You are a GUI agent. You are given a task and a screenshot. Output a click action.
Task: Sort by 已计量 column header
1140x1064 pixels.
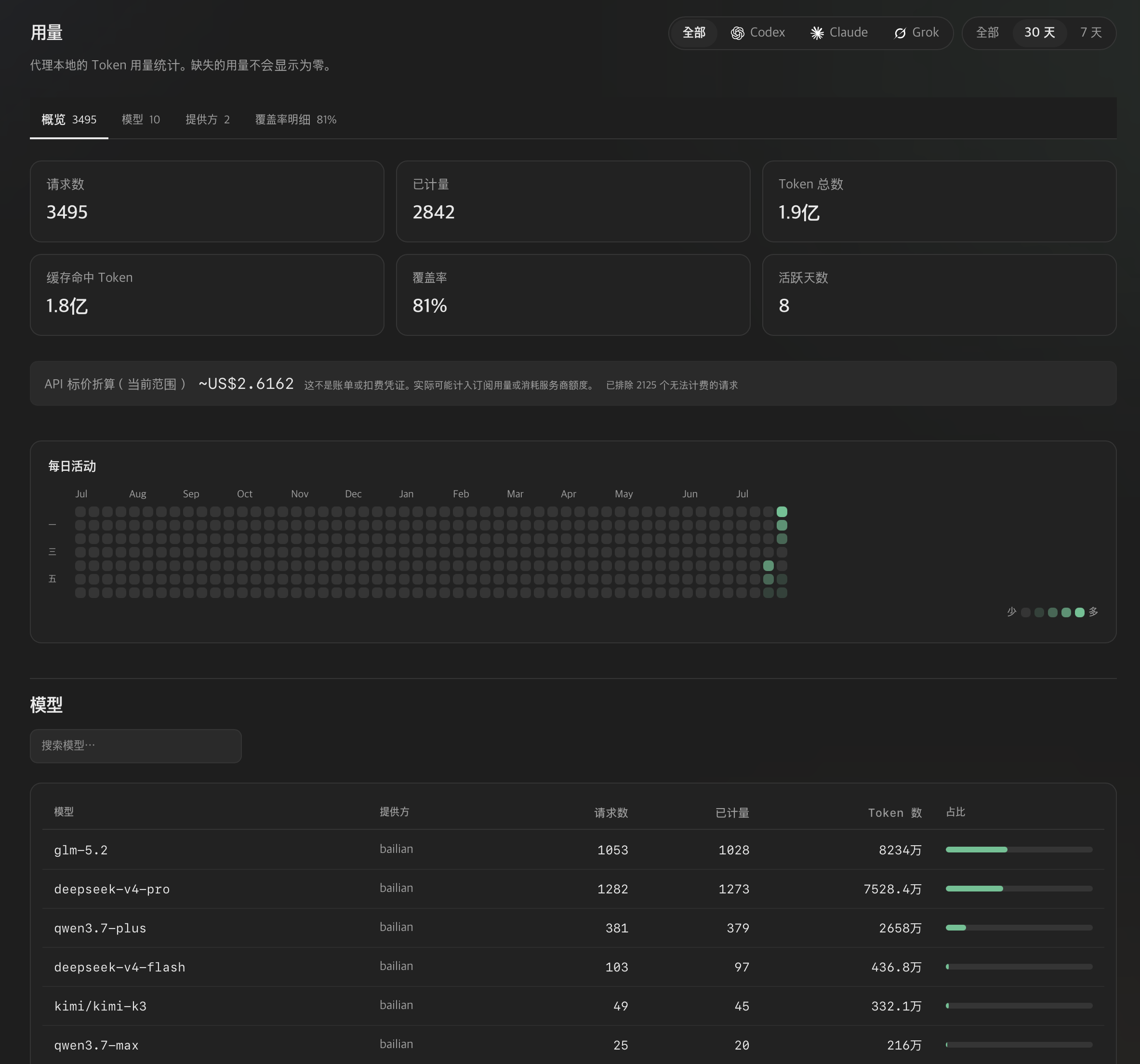[732, 812]
